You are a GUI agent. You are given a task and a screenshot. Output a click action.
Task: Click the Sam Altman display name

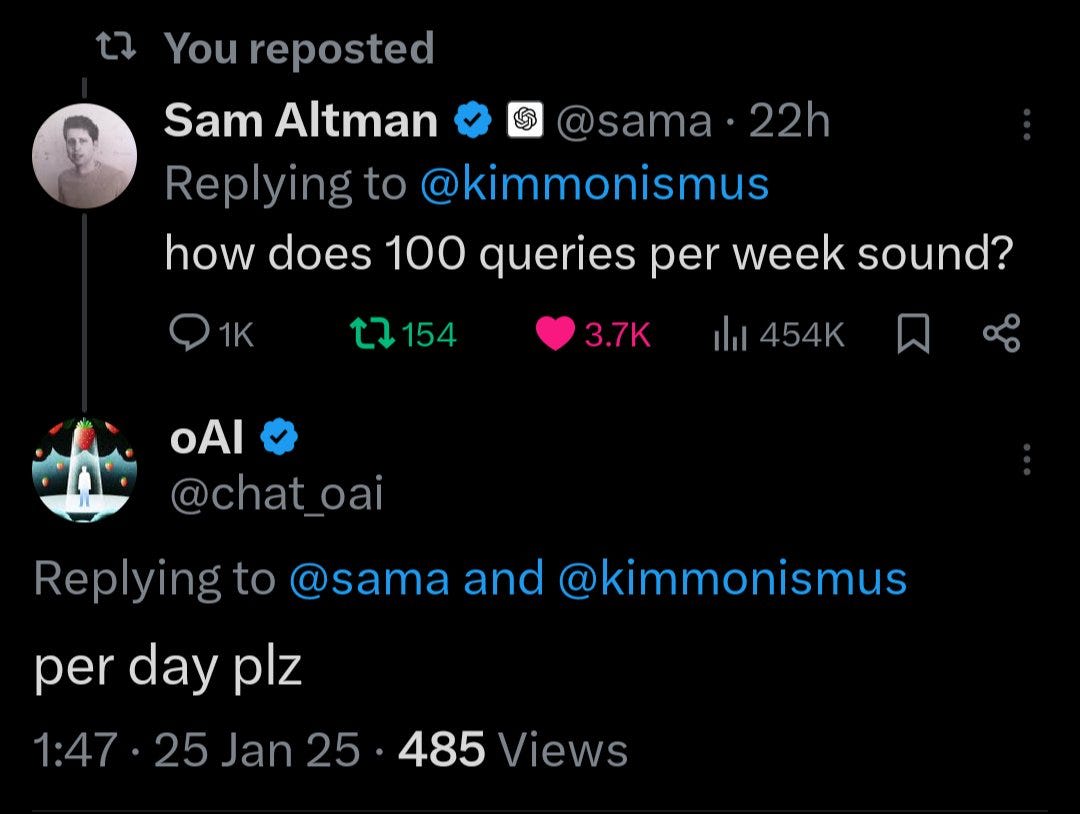pos(300,122)
